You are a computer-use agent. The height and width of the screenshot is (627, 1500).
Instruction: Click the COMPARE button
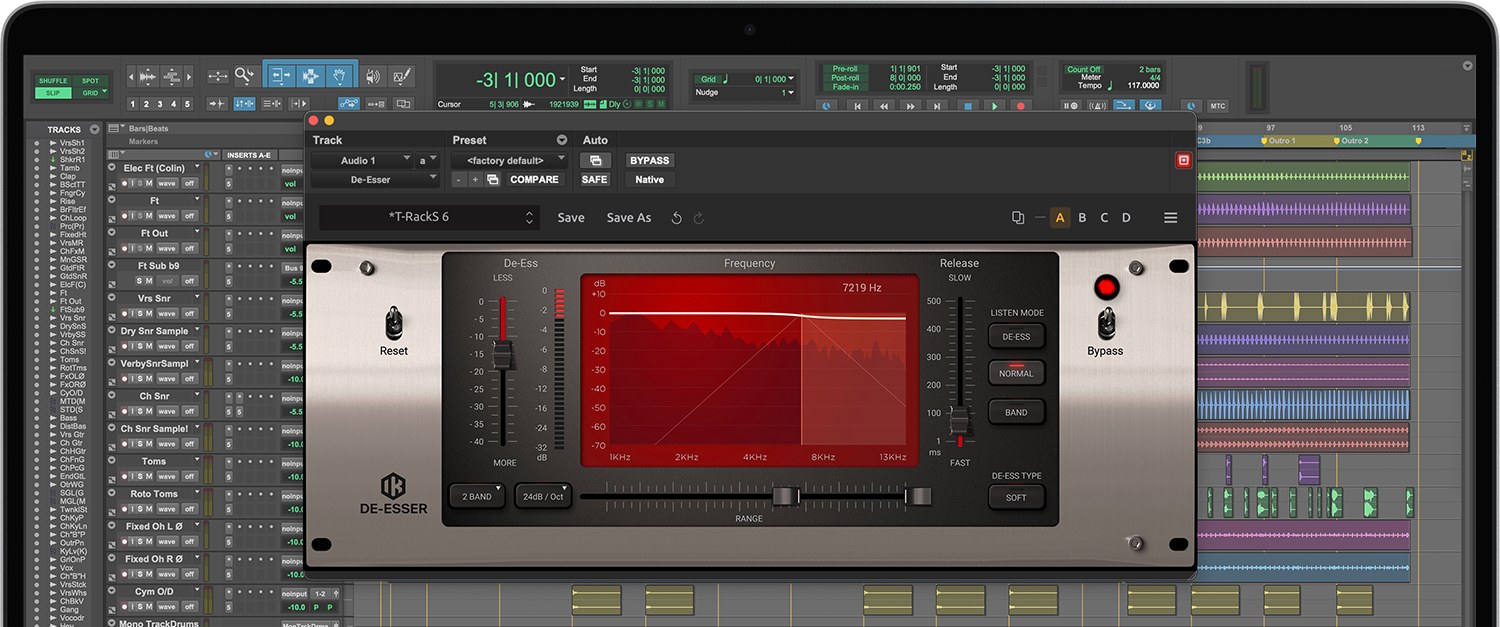click(x=534, y=180)
